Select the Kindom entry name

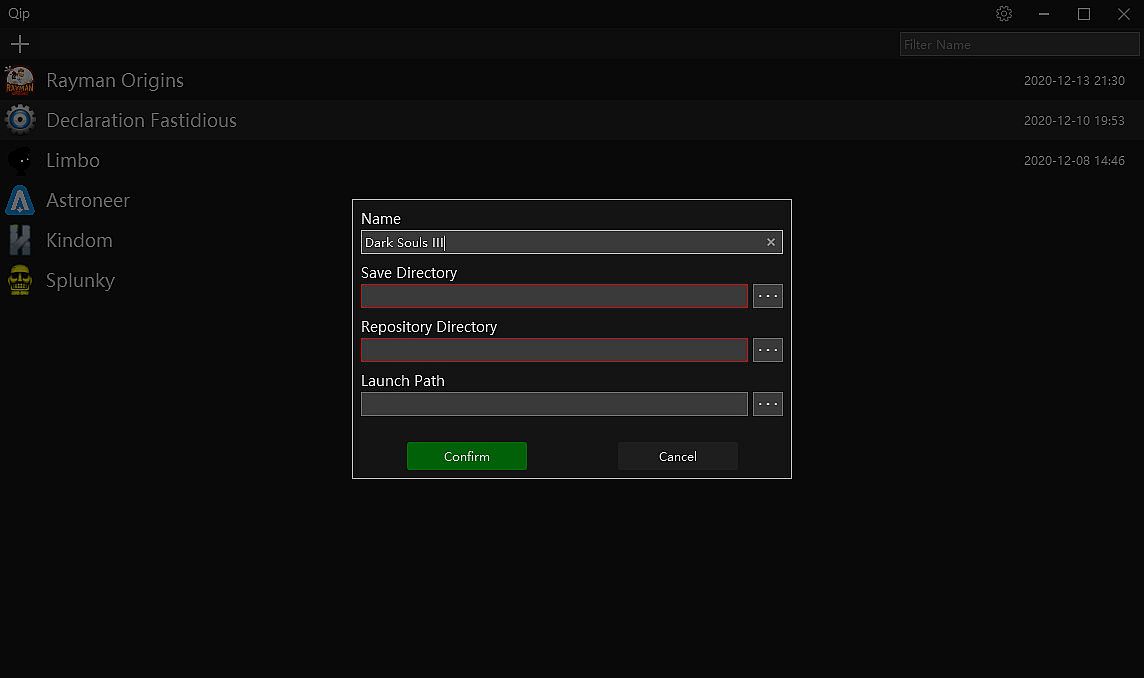80,240
